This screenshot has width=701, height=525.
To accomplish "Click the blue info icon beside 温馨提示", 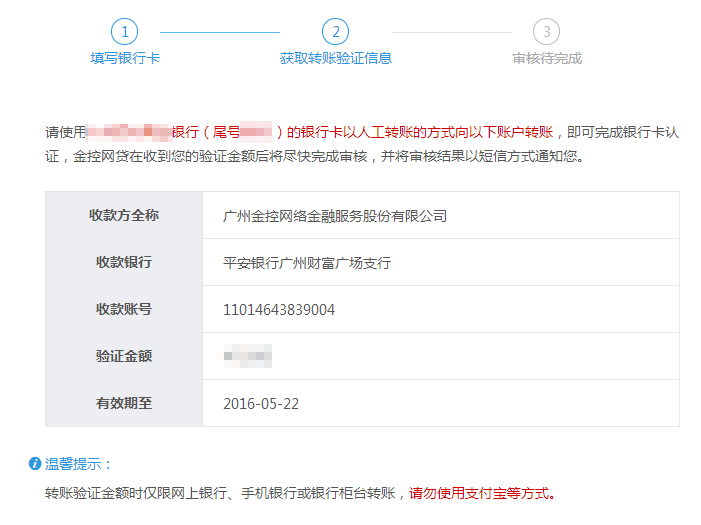I will (35, 464).
